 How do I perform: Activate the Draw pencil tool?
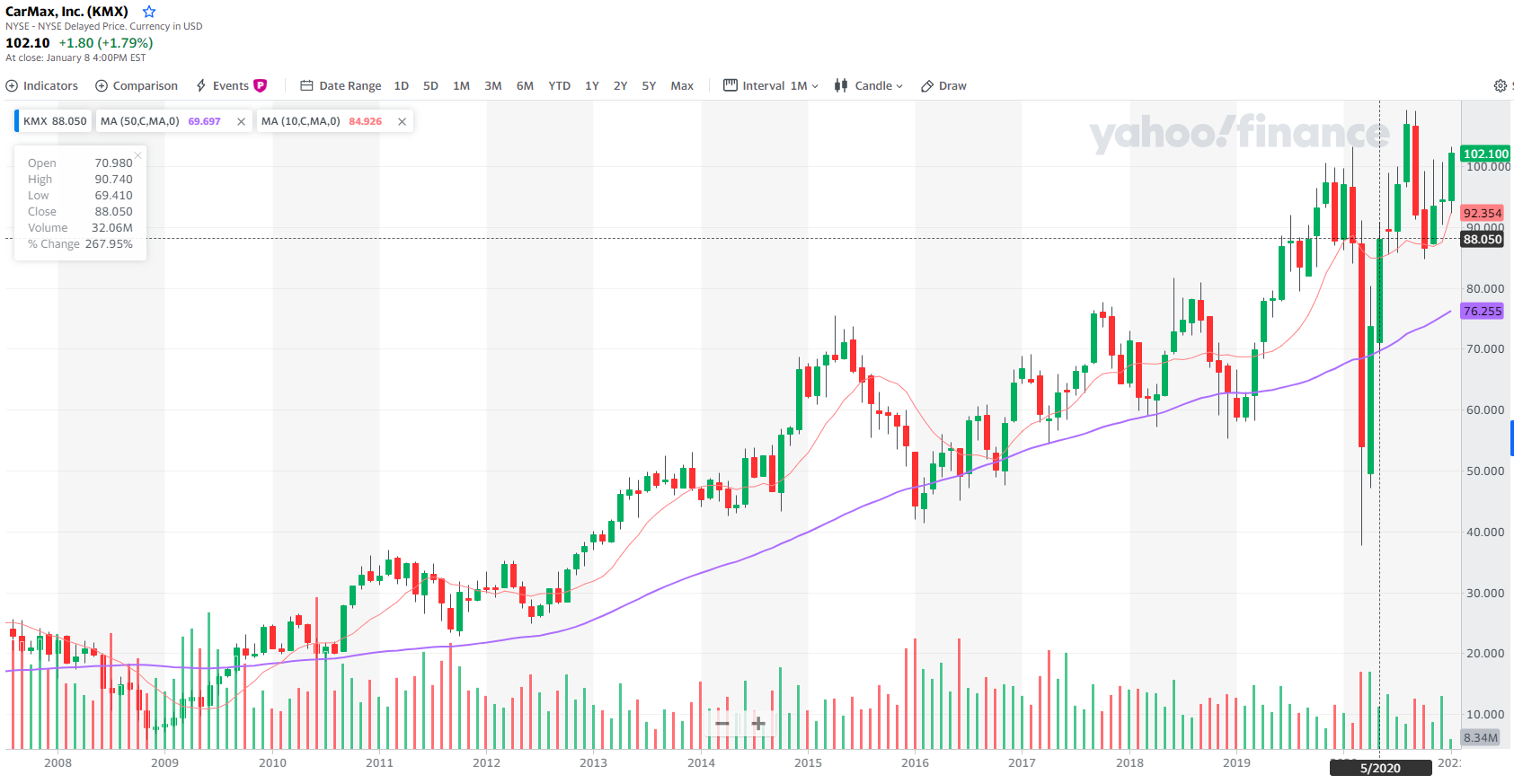point(943,86)
